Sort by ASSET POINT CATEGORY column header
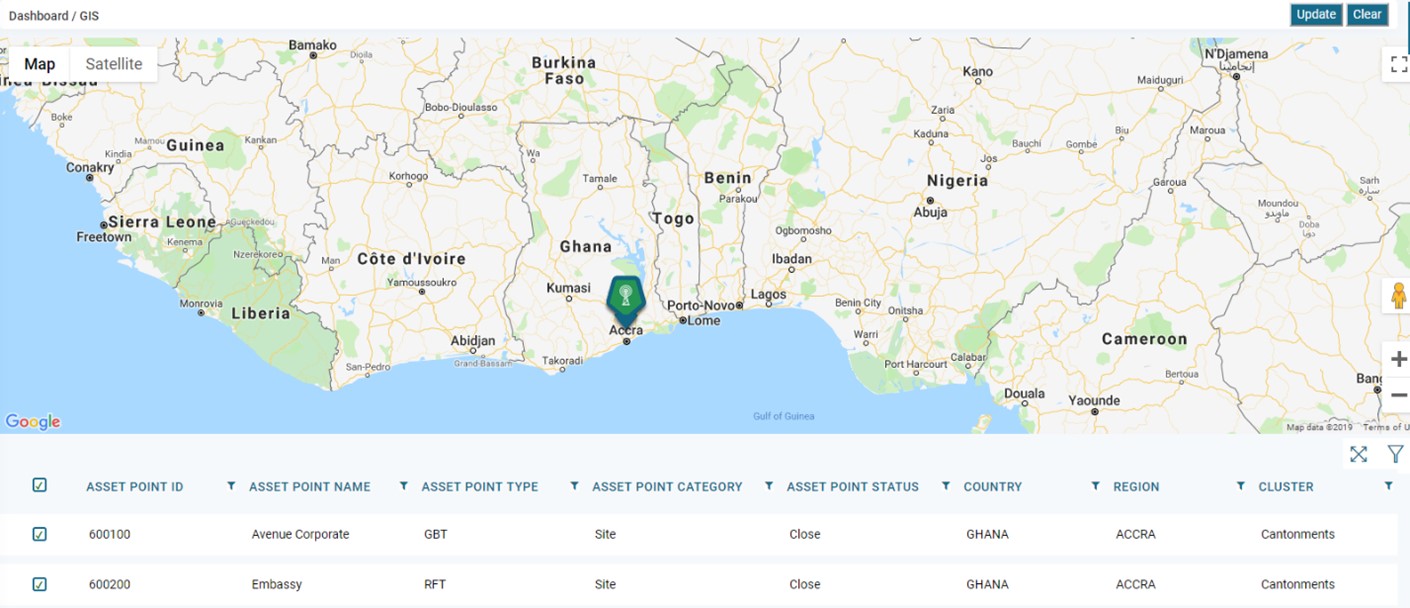1410x608 pixels. pos(667,487)
